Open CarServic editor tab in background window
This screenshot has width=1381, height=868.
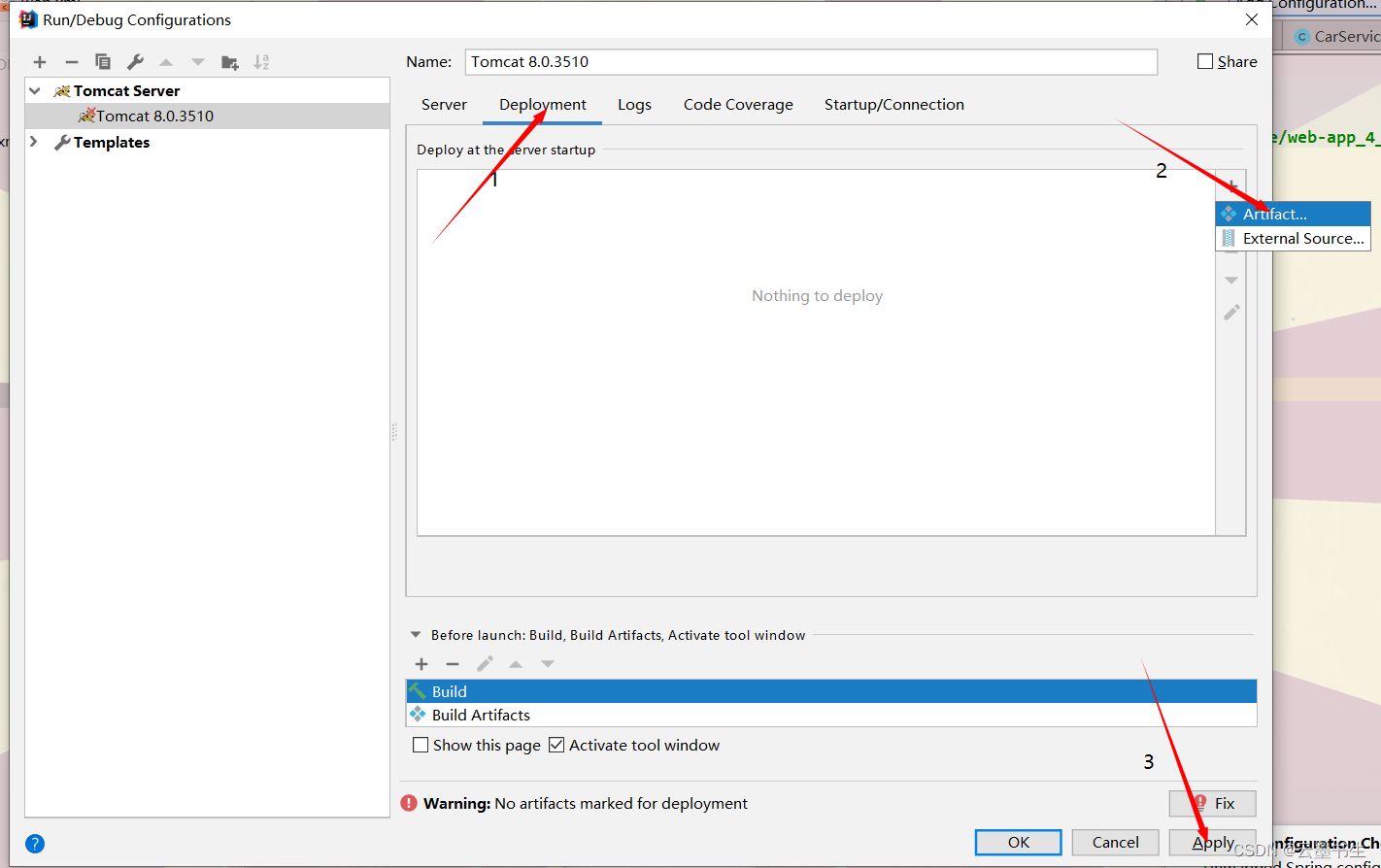pos(1336,37)
